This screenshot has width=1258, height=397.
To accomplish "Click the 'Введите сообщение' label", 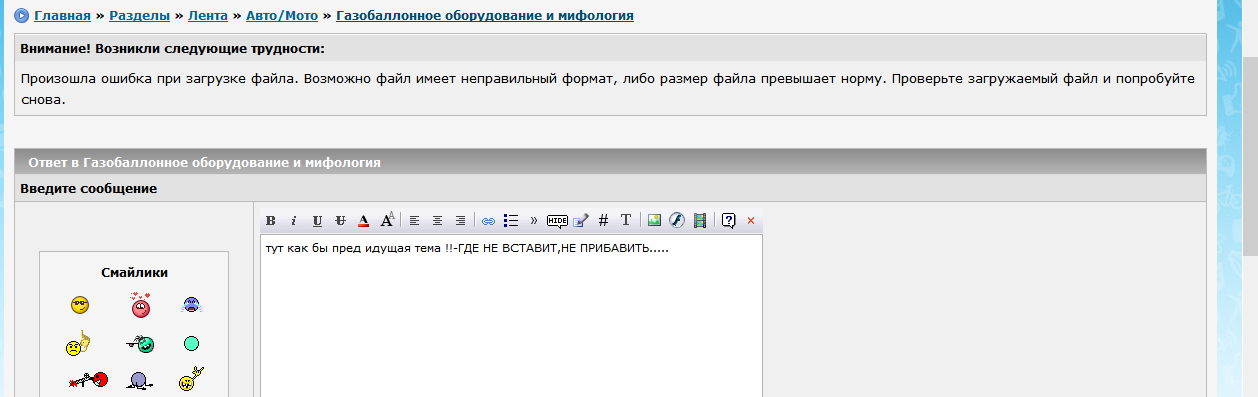I will pyautogui.click(x=89, y=188).
